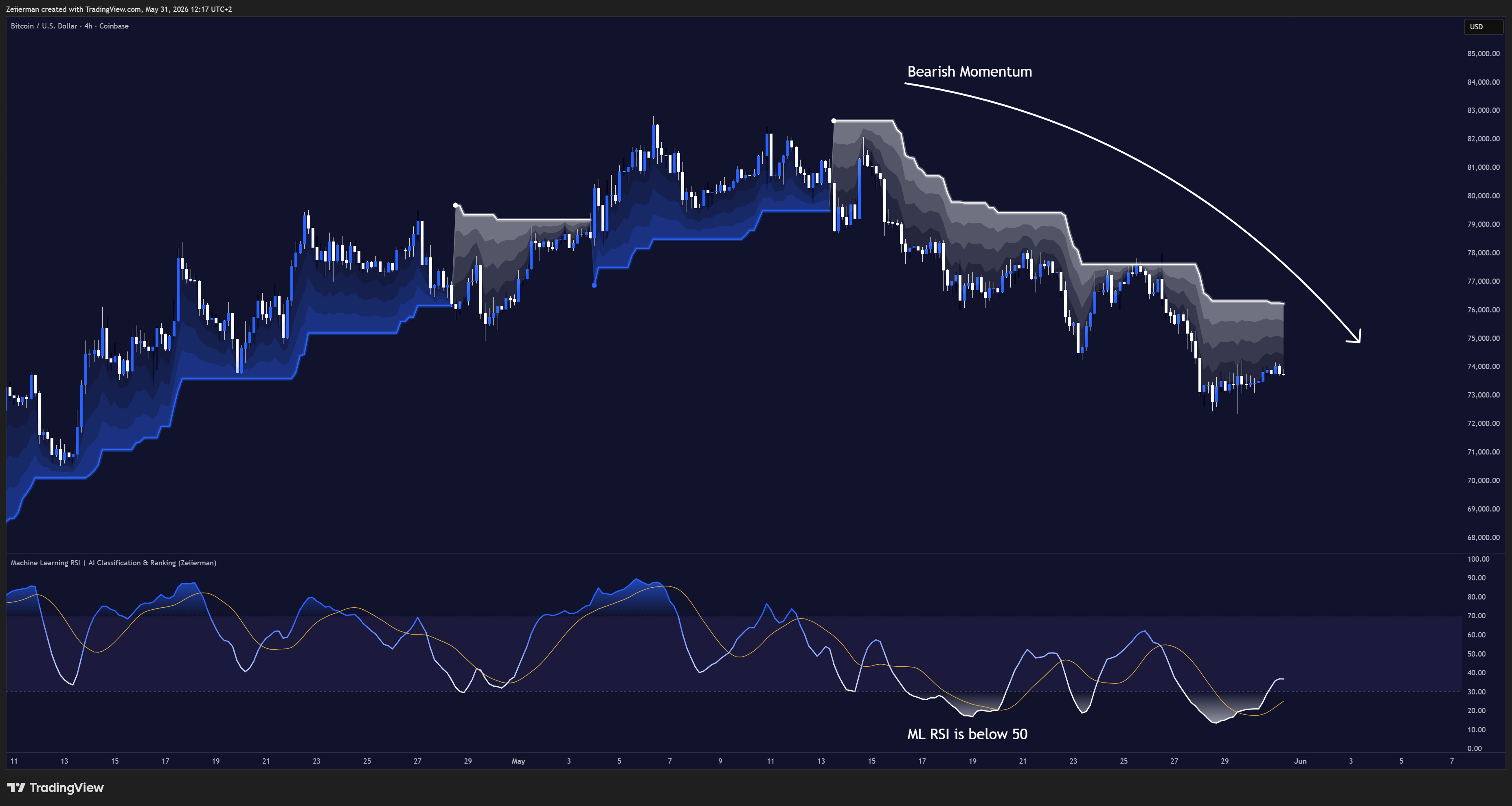The width and height of the screenshot is (1512, 806).
Task: Click the 83,000.00 price axis label
Action: point(1483,110)
